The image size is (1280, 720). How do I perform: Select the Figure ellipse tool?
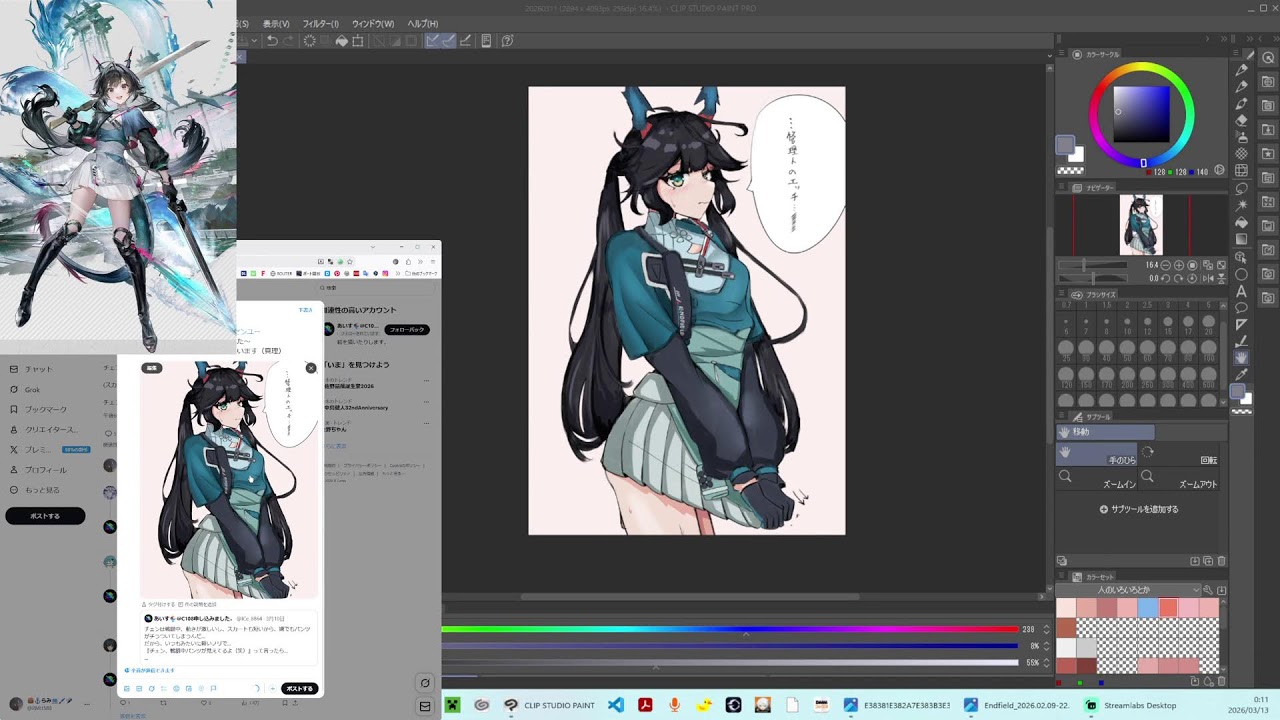click(x=1241, y=274)
